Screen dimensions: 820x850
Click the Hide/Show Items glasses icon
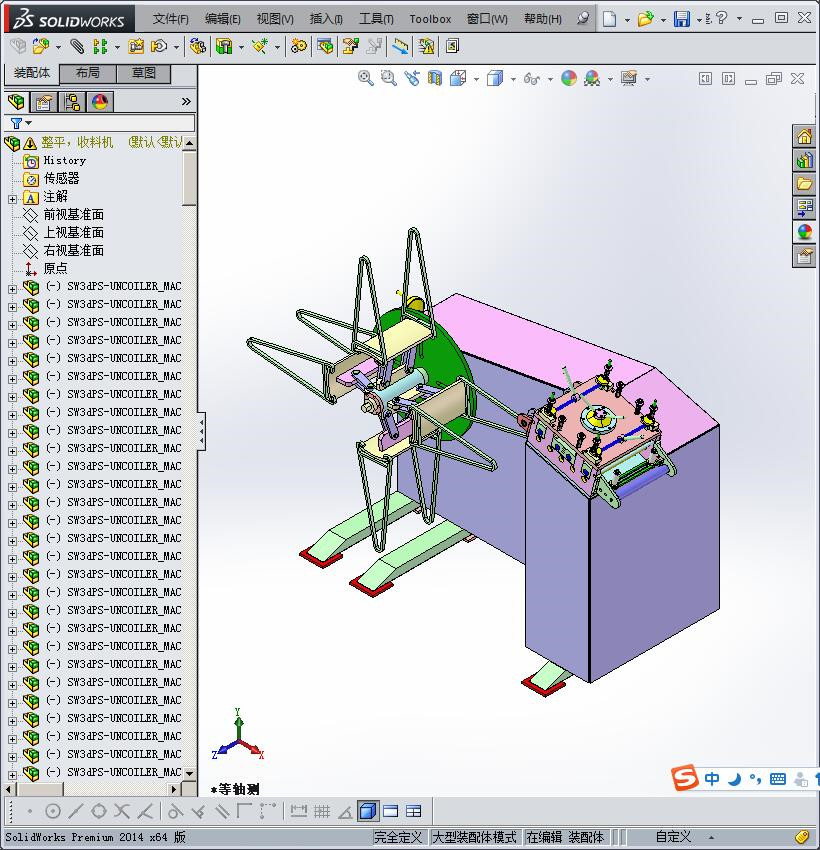tap(532, 79)
